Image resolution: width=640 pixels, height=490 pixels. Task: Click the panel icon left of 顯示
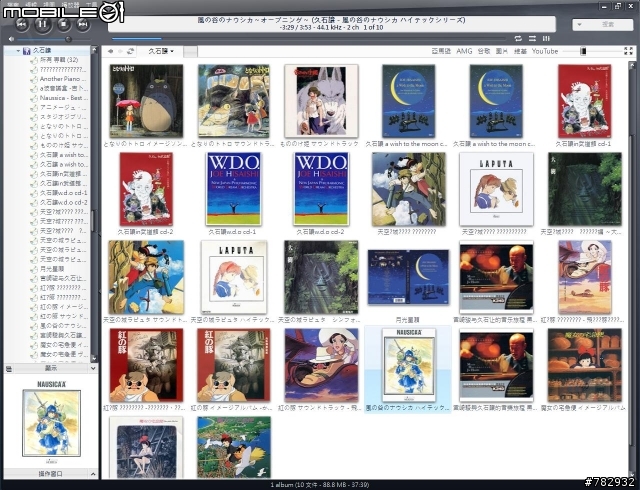[x=9, y=368]
